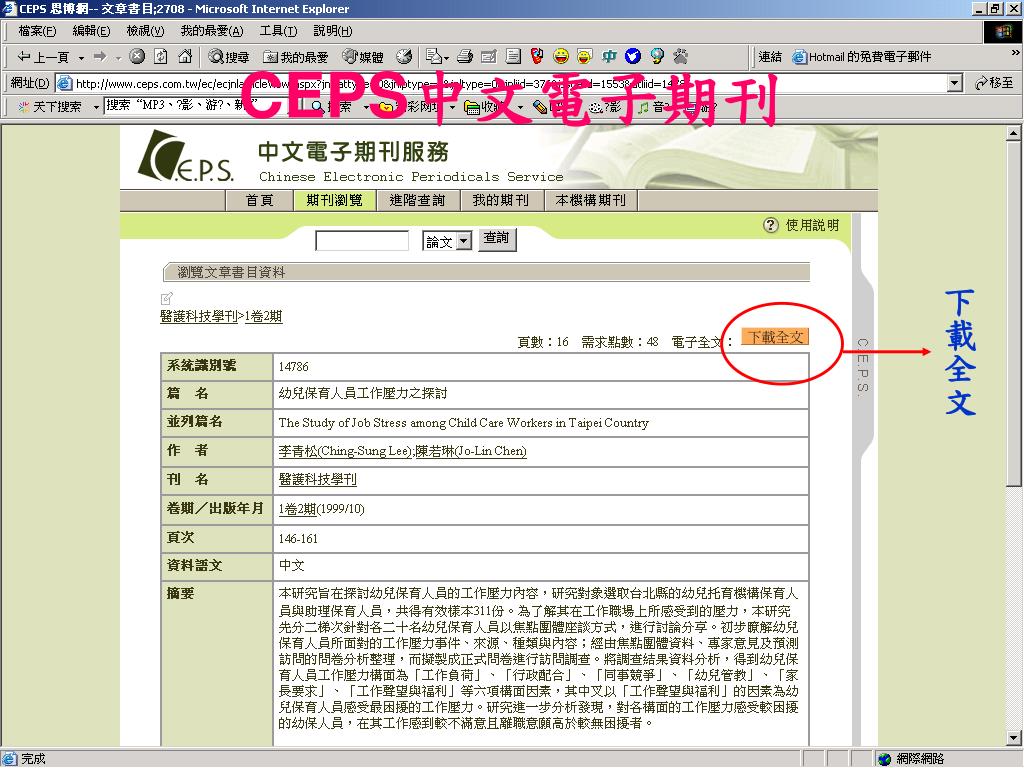Click the 下載全文 download button
Screen dimensions: 1024x768
click(x=775, y=337)
